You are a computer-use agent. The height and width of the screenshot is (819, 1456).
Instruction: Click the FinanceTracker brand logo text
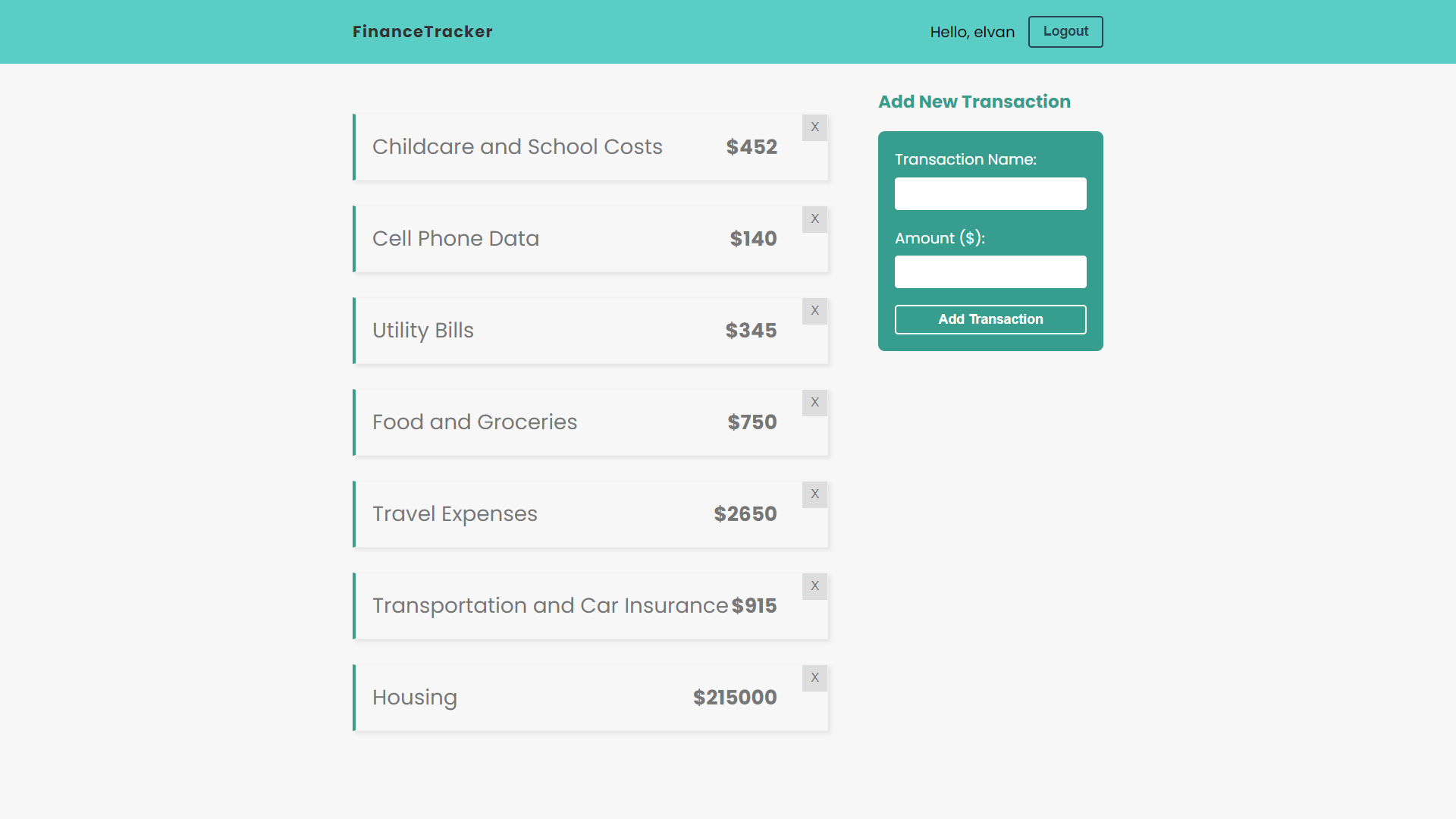[x=423, y=31]
